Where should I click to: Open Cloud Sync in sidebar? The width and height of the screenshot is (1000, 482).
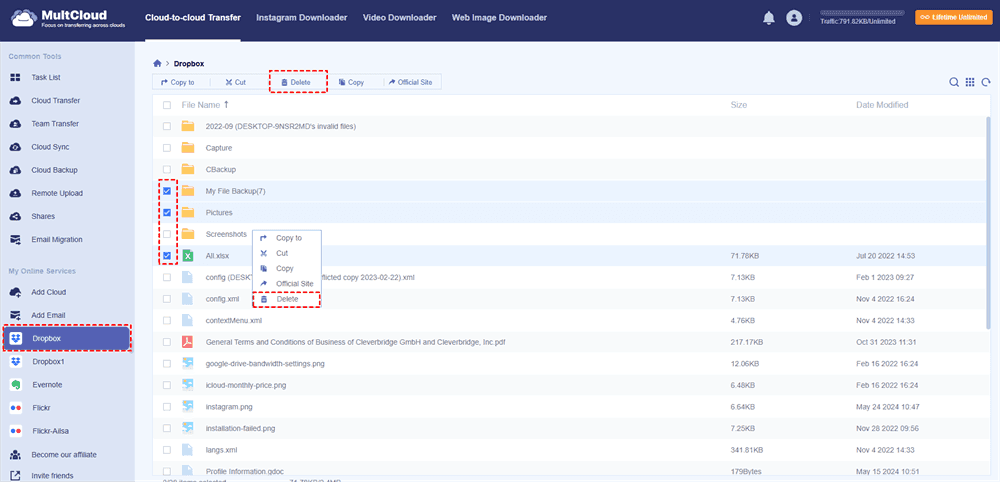pos(55,147)
